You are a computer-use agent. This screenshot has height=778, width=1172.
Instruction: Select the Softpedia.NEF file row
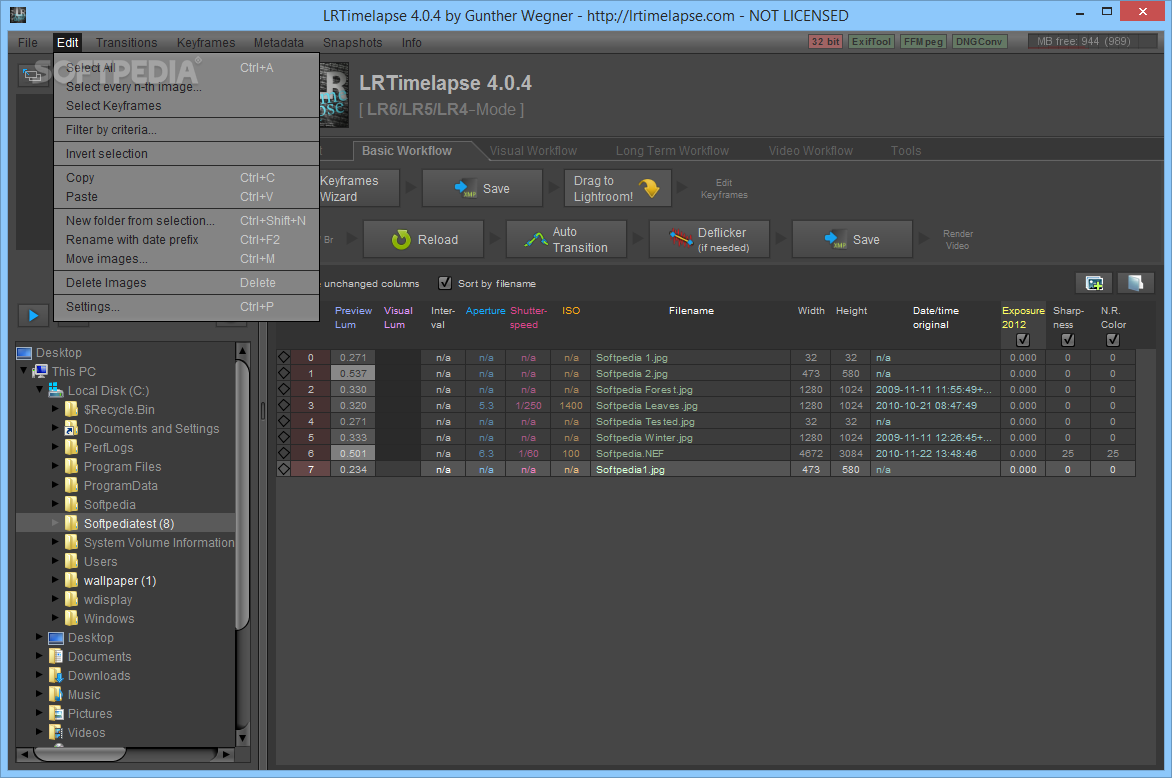click(x=706, y=453)
